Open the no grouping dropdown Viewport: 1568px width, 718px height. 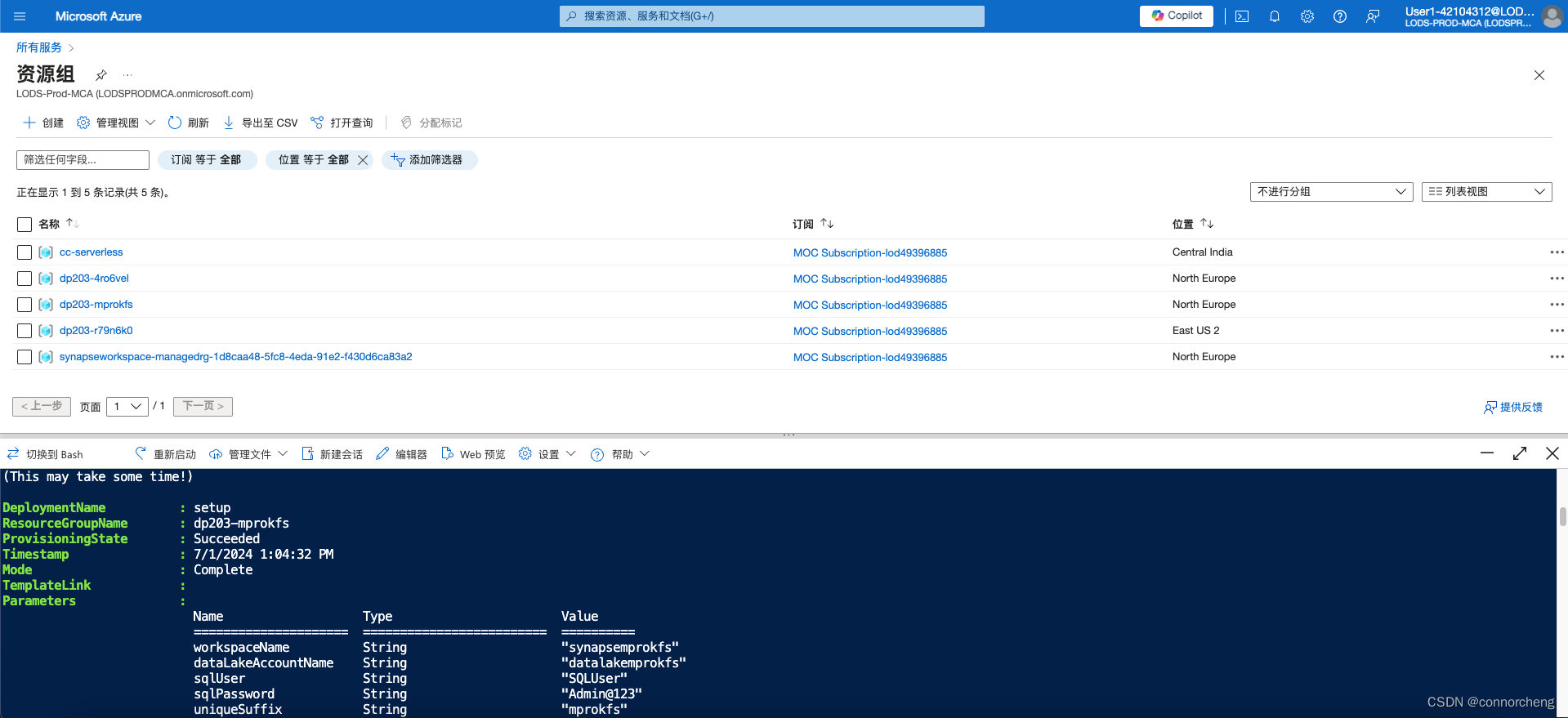pos(1331,191)
